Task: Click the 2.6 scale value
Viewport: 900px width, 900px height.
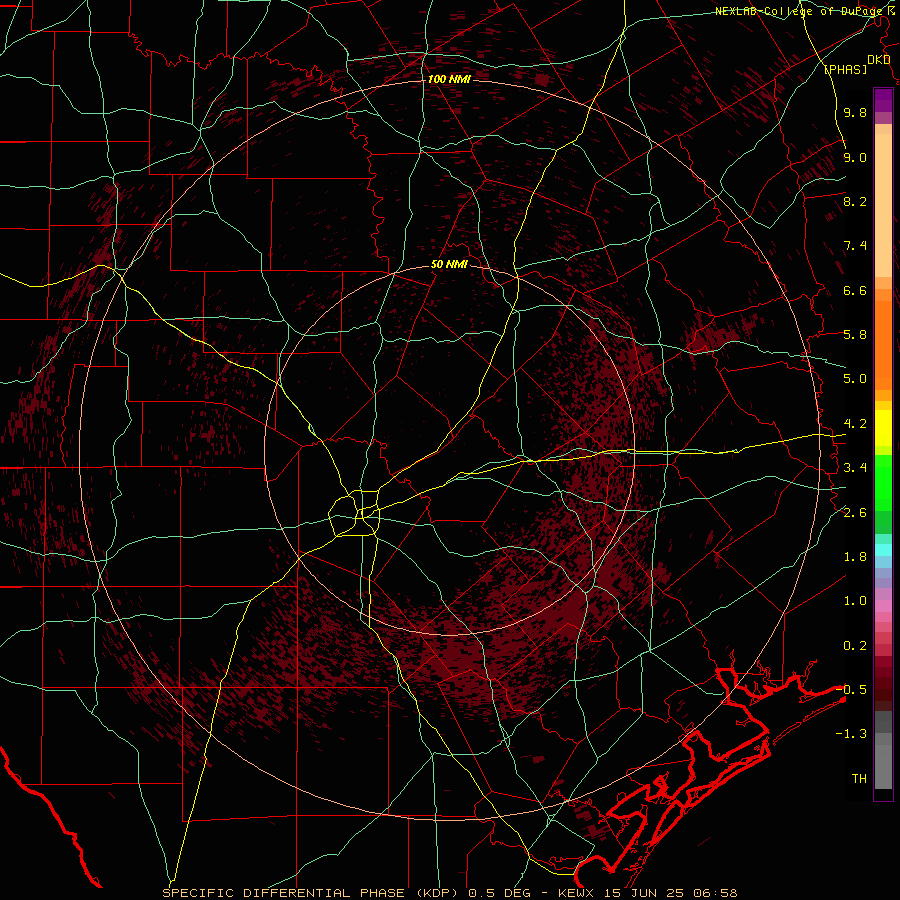Action: point(855,513)
